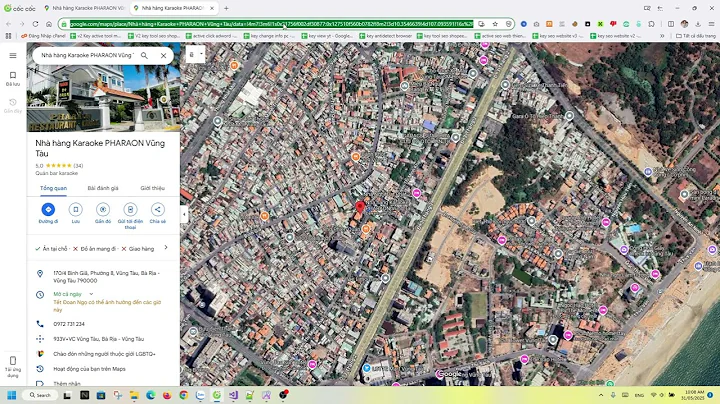Show hidden system tray icons chevron
Image resolution: width=720 pixels, height=404 pixels.
pyautogui.click(x=601, y=395)
